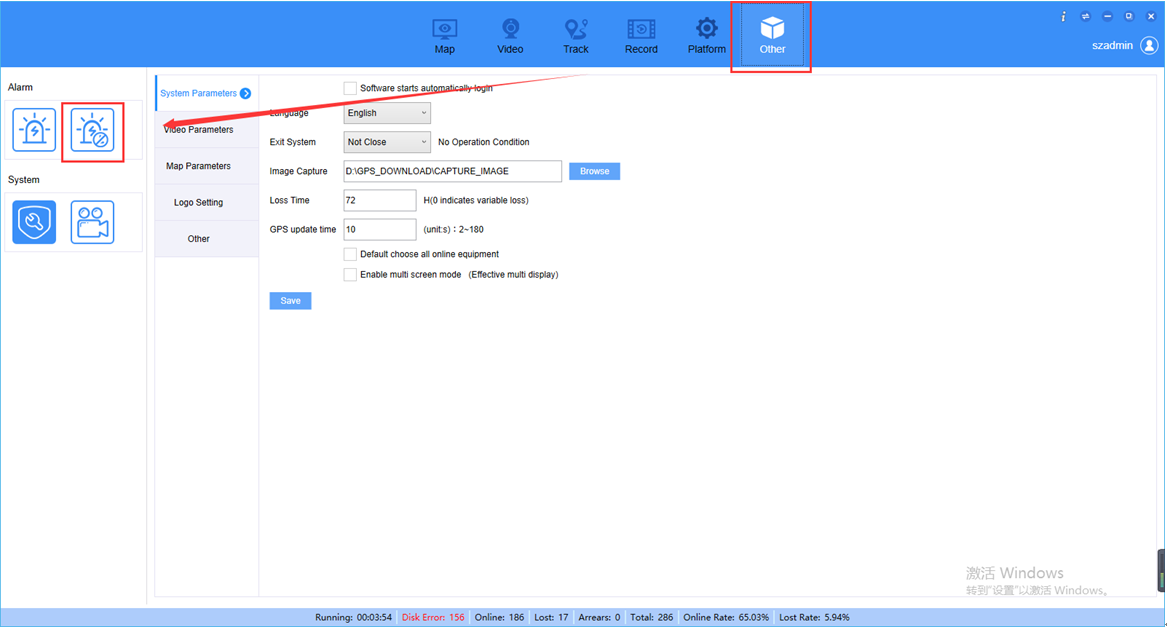The height and width of the screenshot is (629, 1167).
Task: Click the Image Capture path field
Action: 453,171
